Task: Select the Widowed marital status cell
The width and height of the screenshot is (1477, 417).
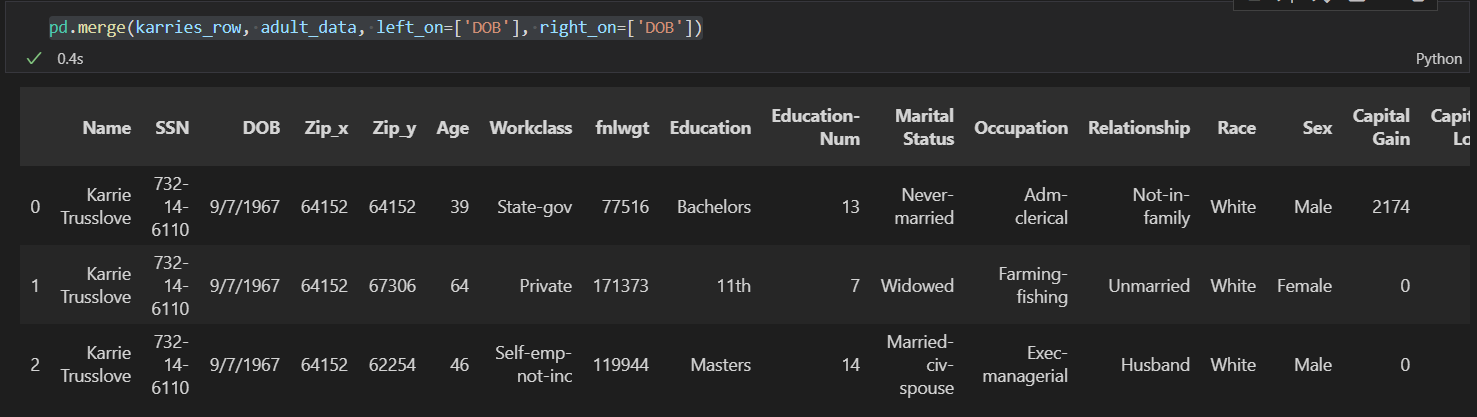Action: click(917, 286)
